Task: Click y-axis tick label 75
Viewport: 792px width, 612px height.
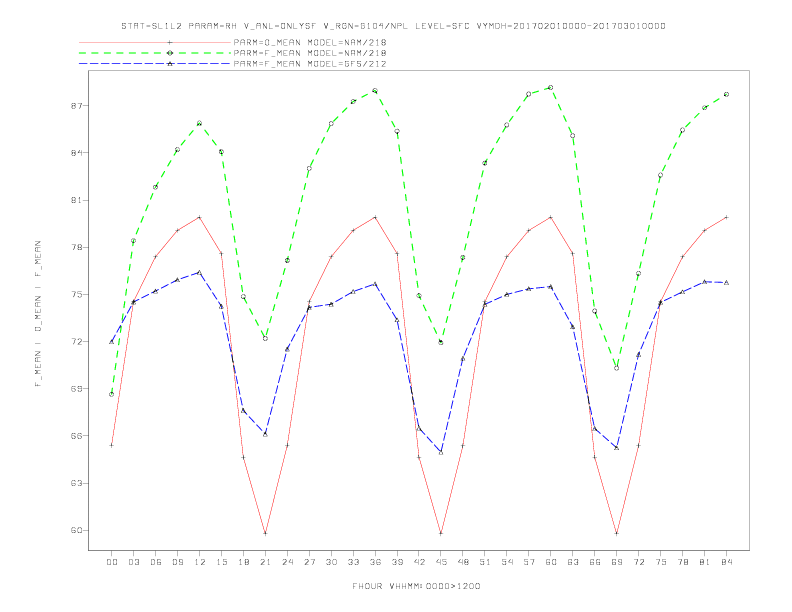Action: [x=77, y=294]
